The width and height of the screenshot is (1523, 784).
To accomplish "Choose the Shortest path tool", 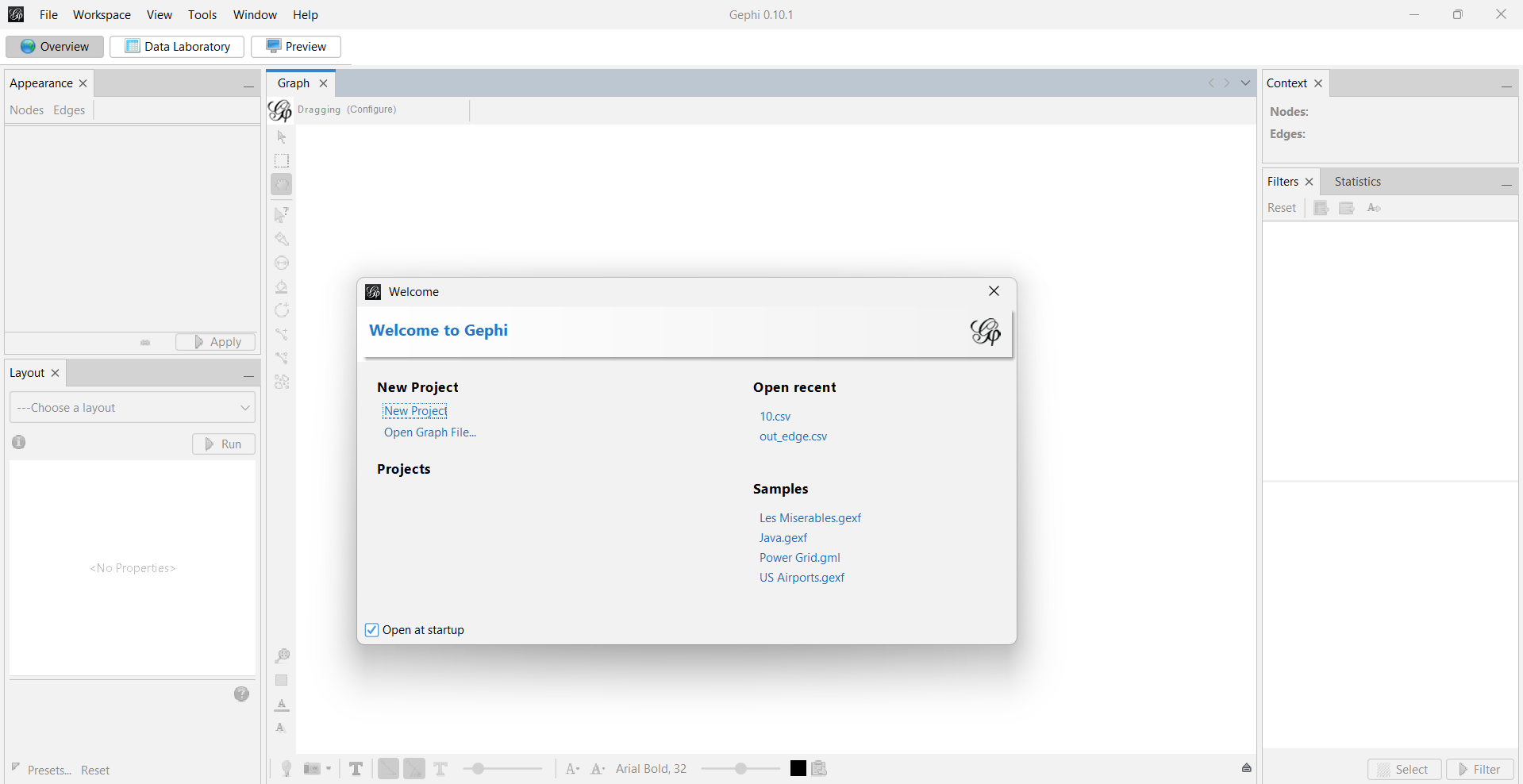I will coord(282,358).
